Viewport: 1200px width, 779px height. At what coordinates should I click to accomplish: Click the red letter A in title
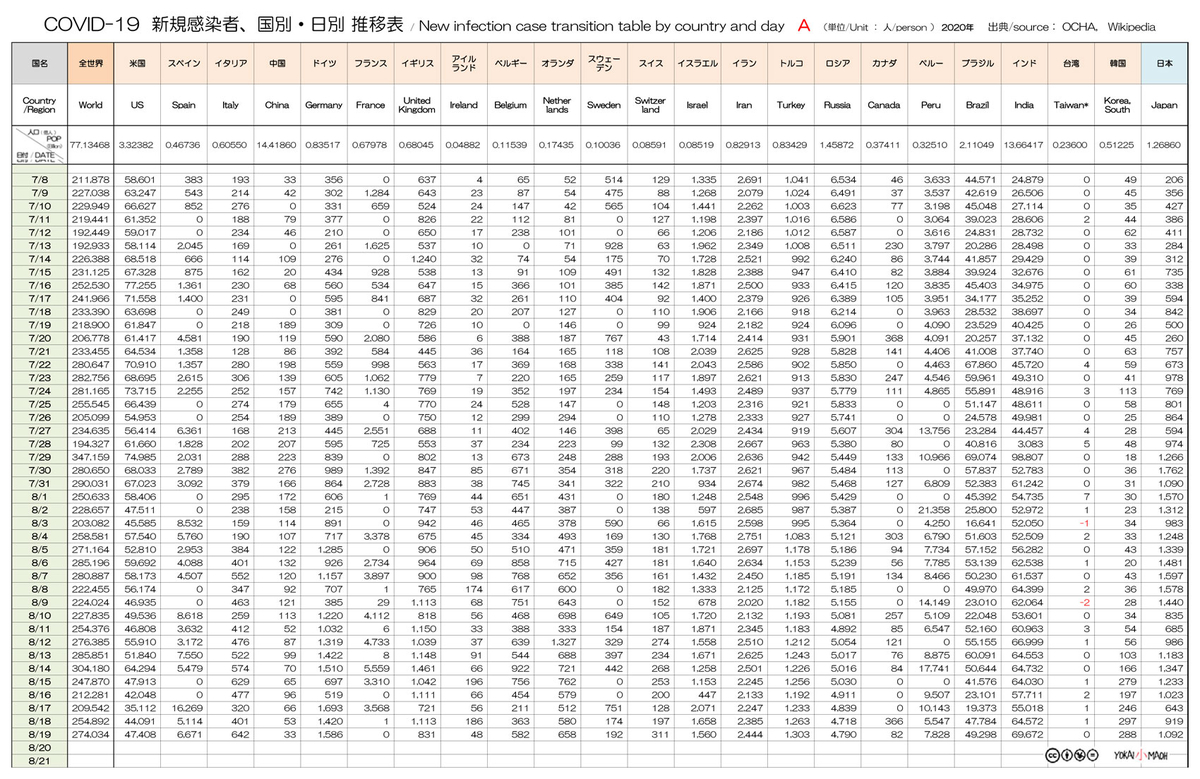[x=804, y=26]
